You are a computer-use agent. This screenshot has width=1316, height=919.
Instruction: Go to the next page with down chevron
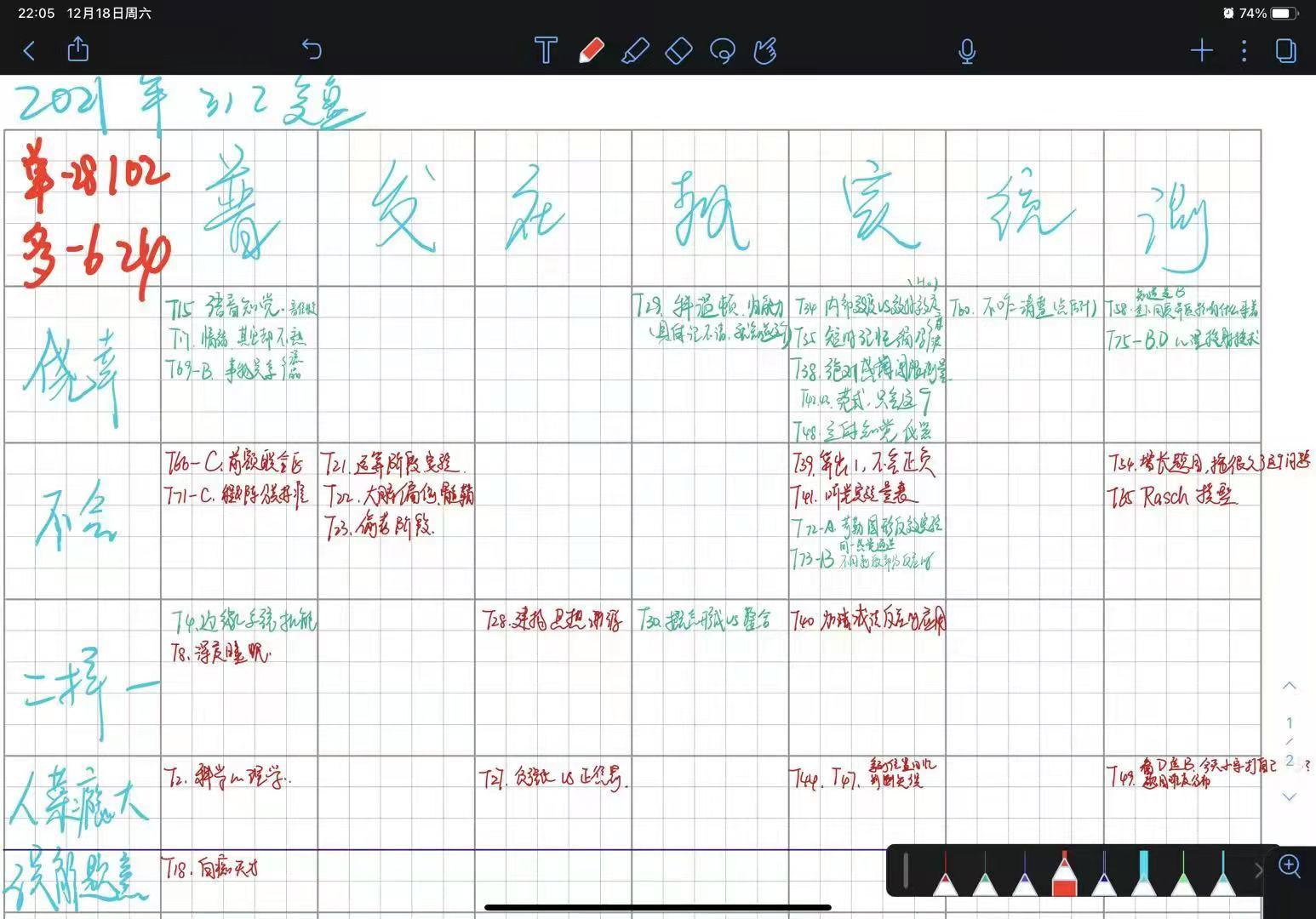1290,797
